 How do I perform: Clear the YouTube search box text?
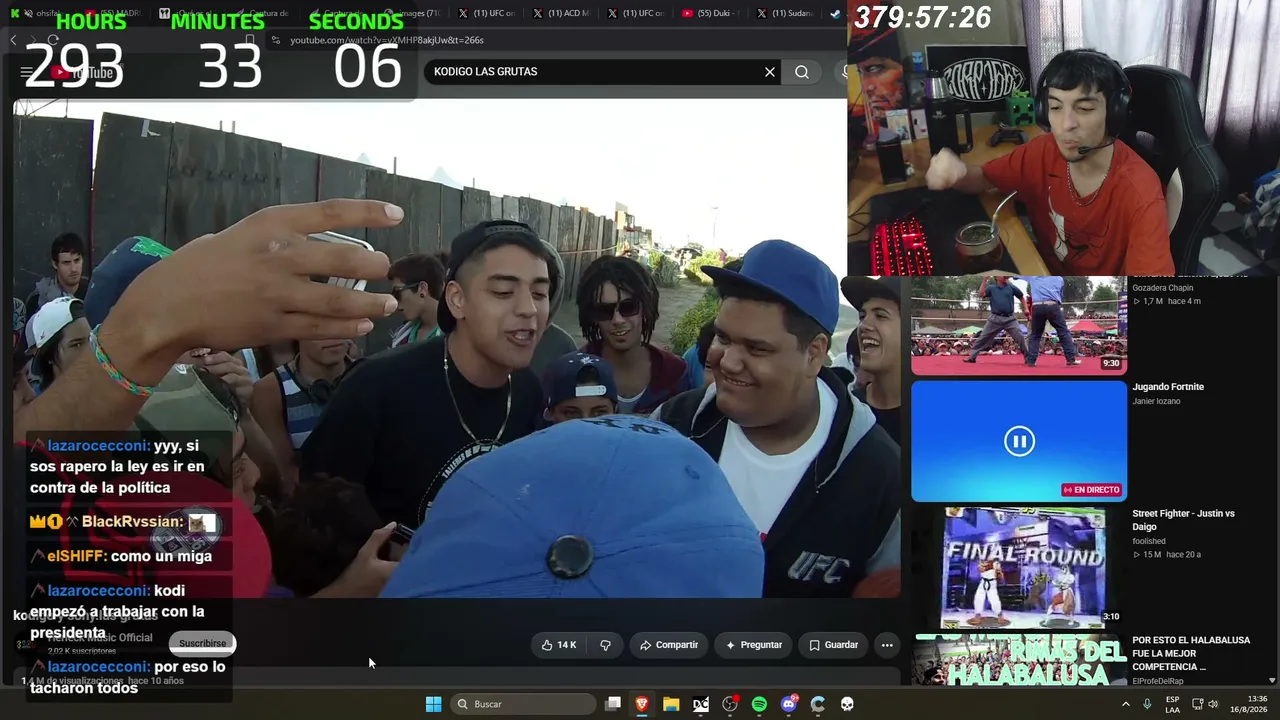pos(770,72)
